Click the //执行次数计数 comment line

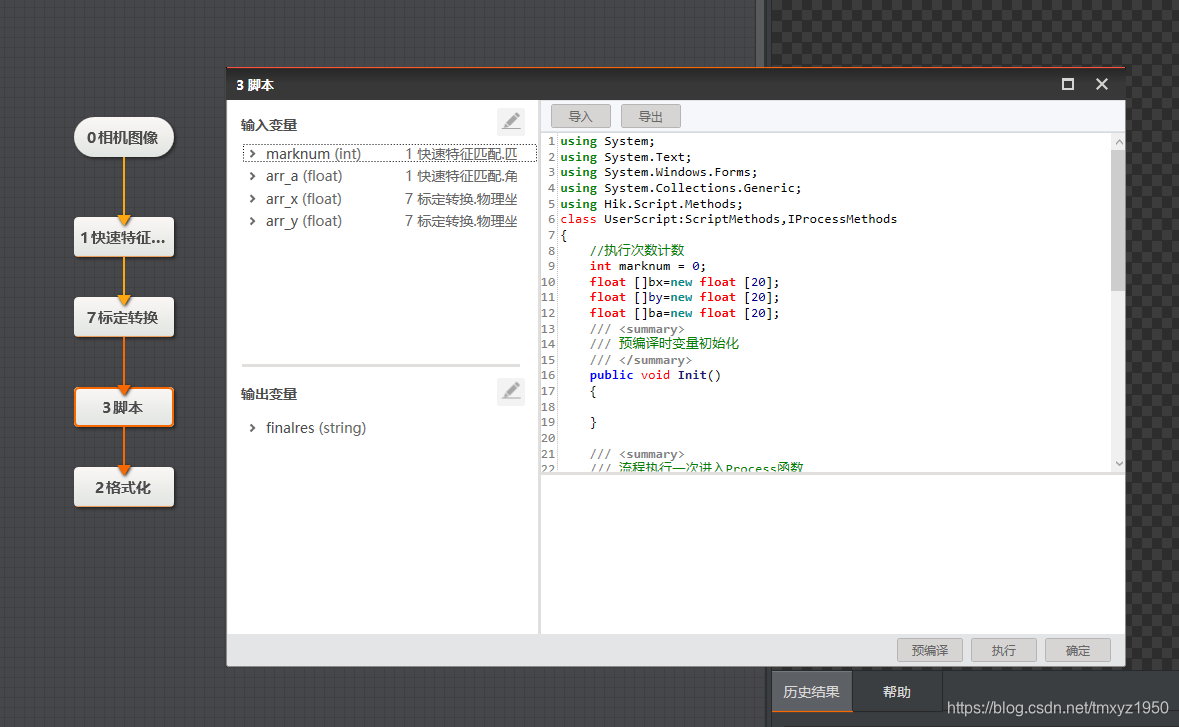pyautogui.click(x=637, y=250)
